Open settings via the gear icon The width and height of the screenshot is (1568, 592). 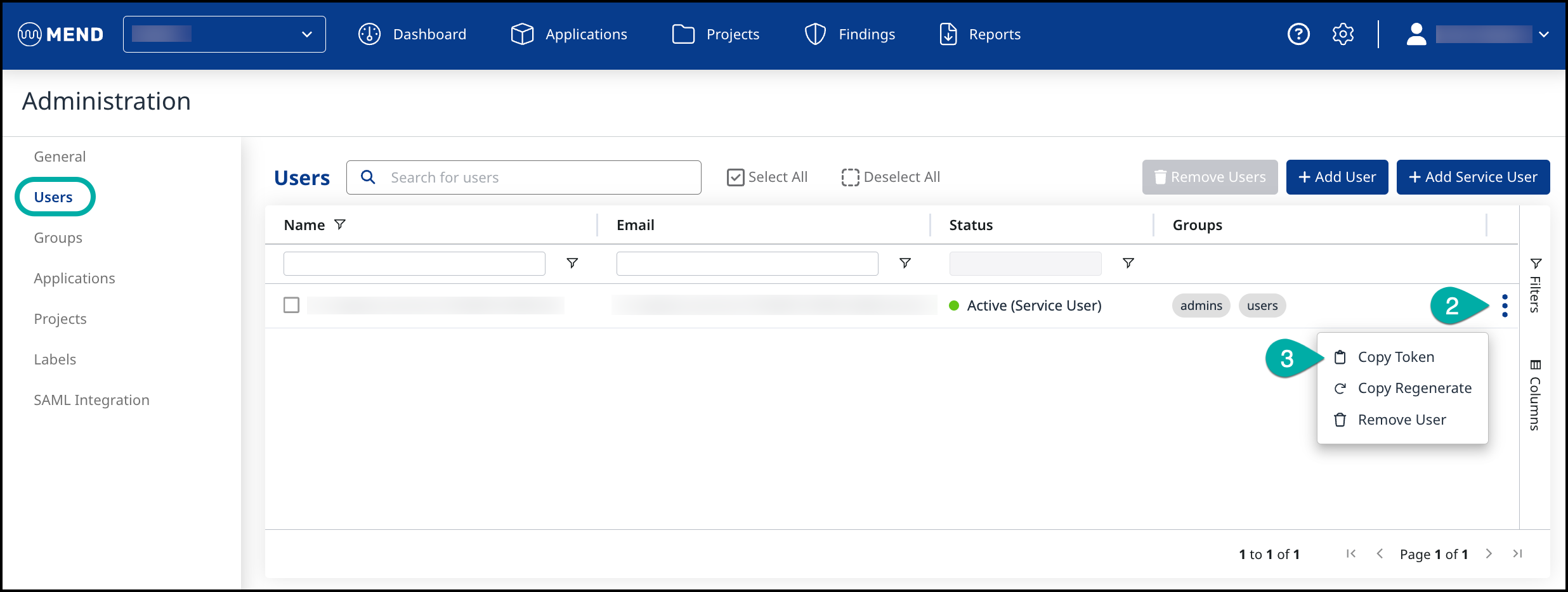[x=1343, y=34]
